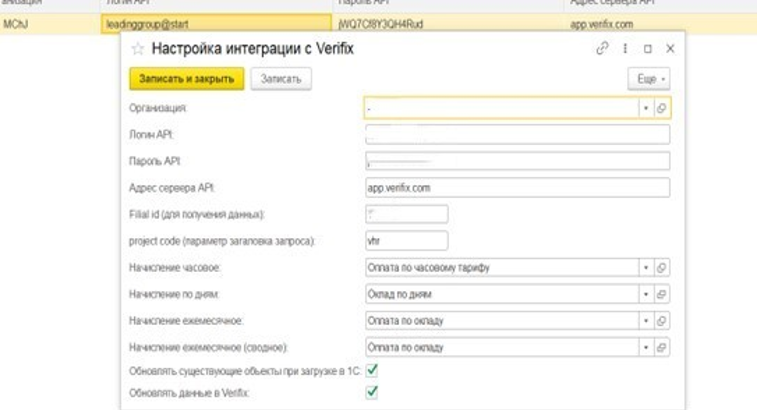The image size is (767, 410).
Task: Click the Адрес сервера API field
Action: (x=517, y=187)
